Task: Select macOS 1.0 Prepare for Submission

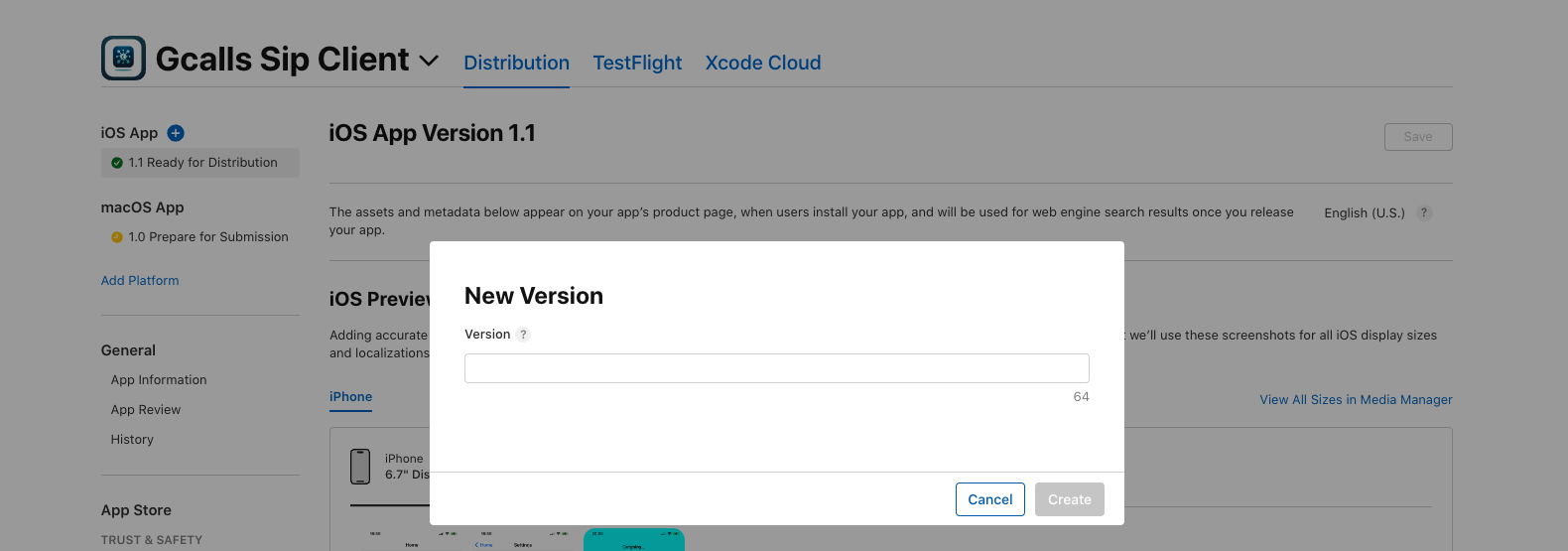Action: [x=207, y=237]
